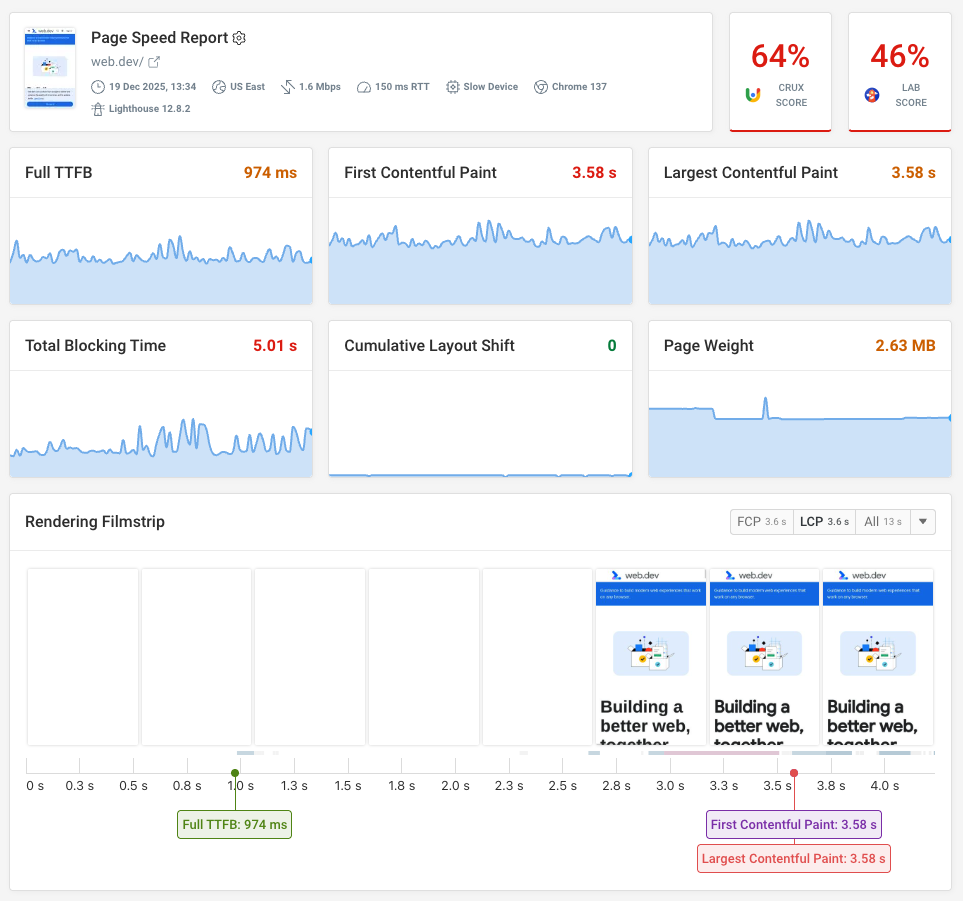Screen dimensions: 963x901
Task: Click the Slow Device gear icon
Action: tap(452, 87)
